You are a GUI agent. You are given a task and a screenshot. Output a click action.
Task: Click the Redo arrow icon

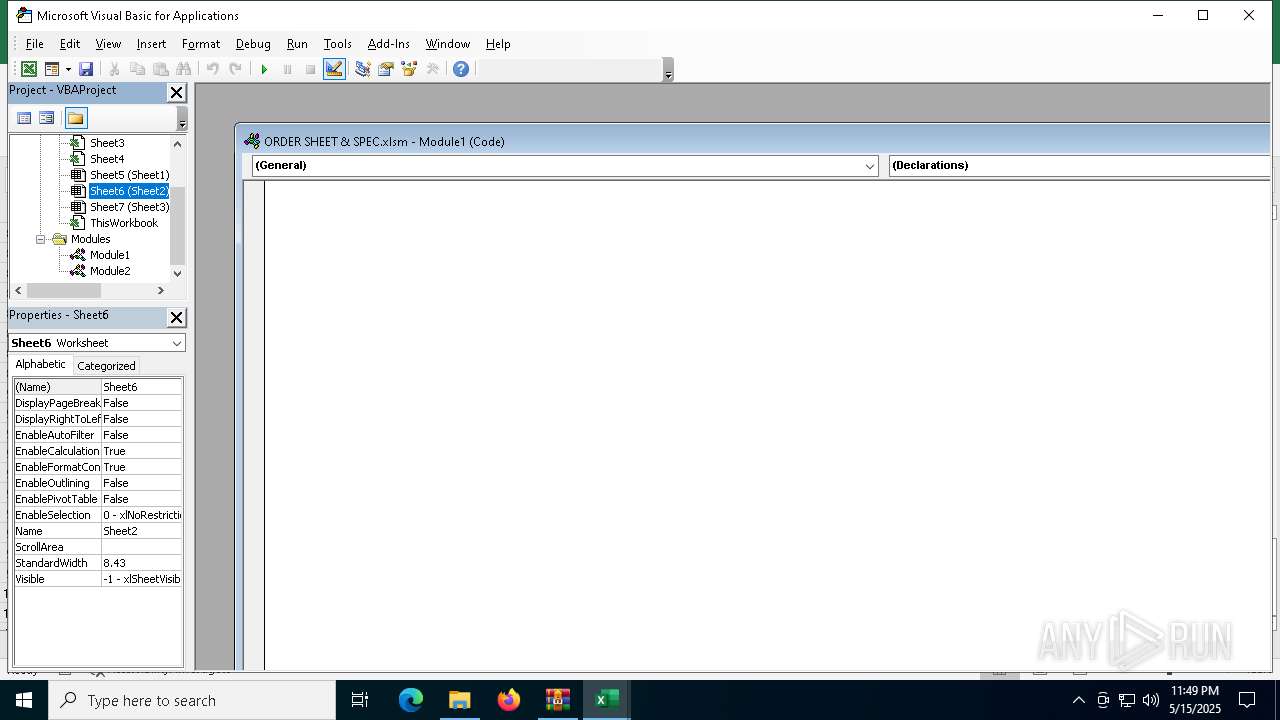(x=235, y=69)
